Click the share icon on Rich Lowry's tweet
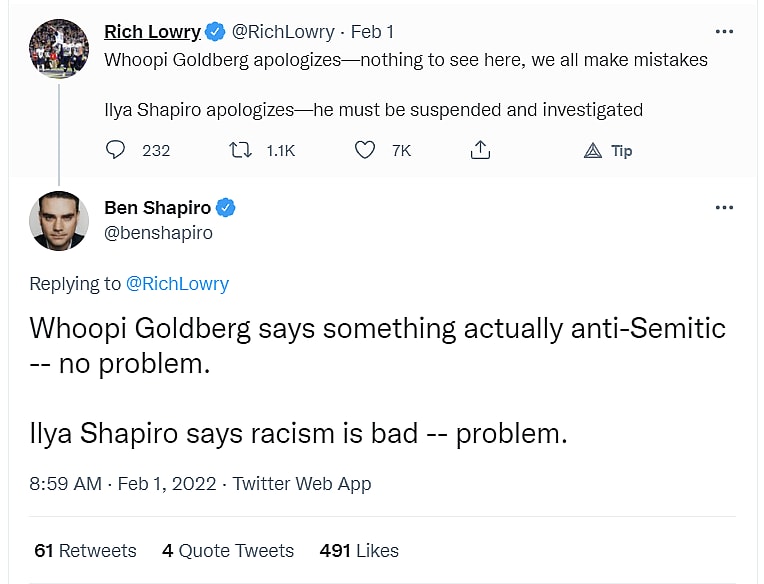This screenshot has width=764, height=584. coord(480,150)
